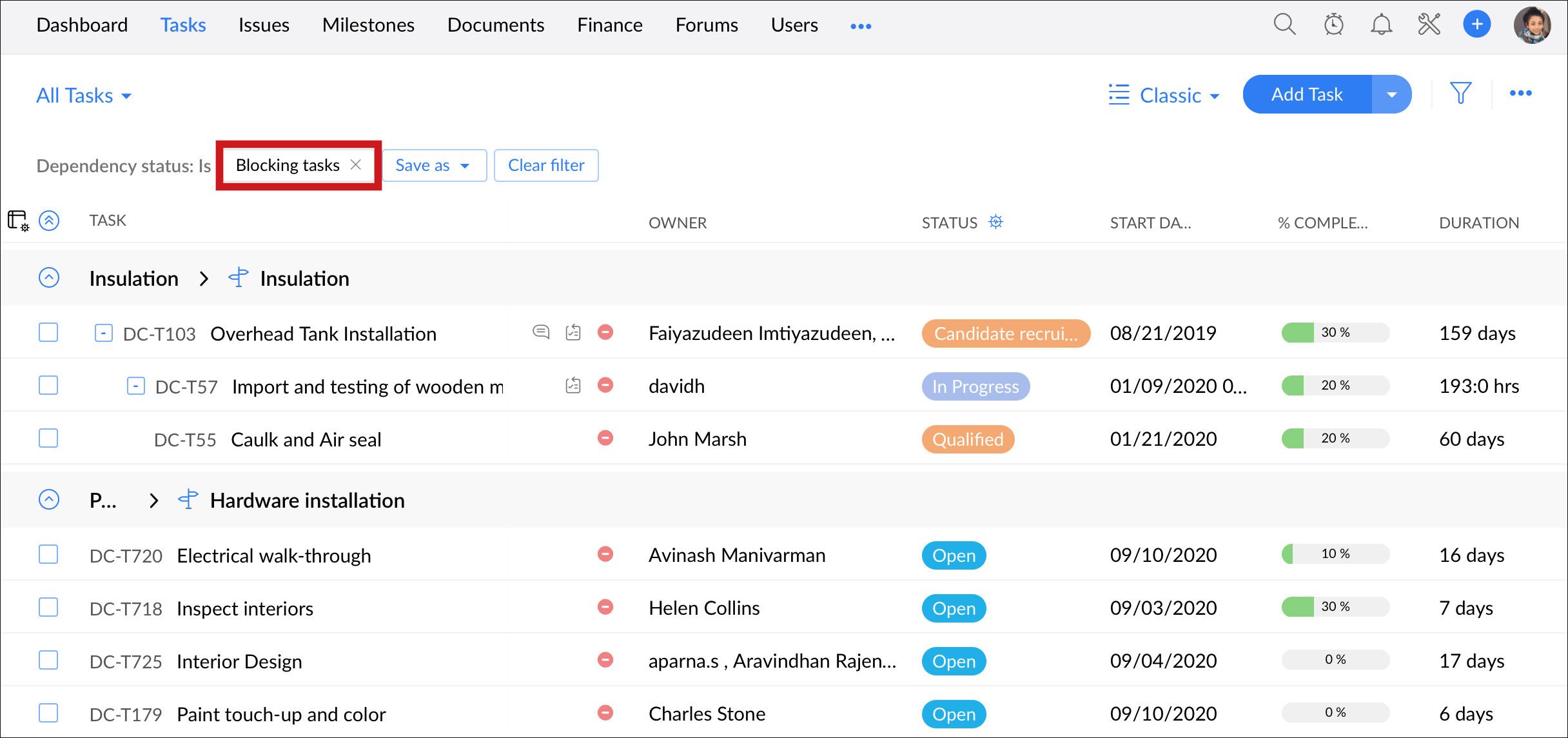
Task: Select the checkbox for DC-T720 Electrical walk-through
Action: [x=48, y=554]
